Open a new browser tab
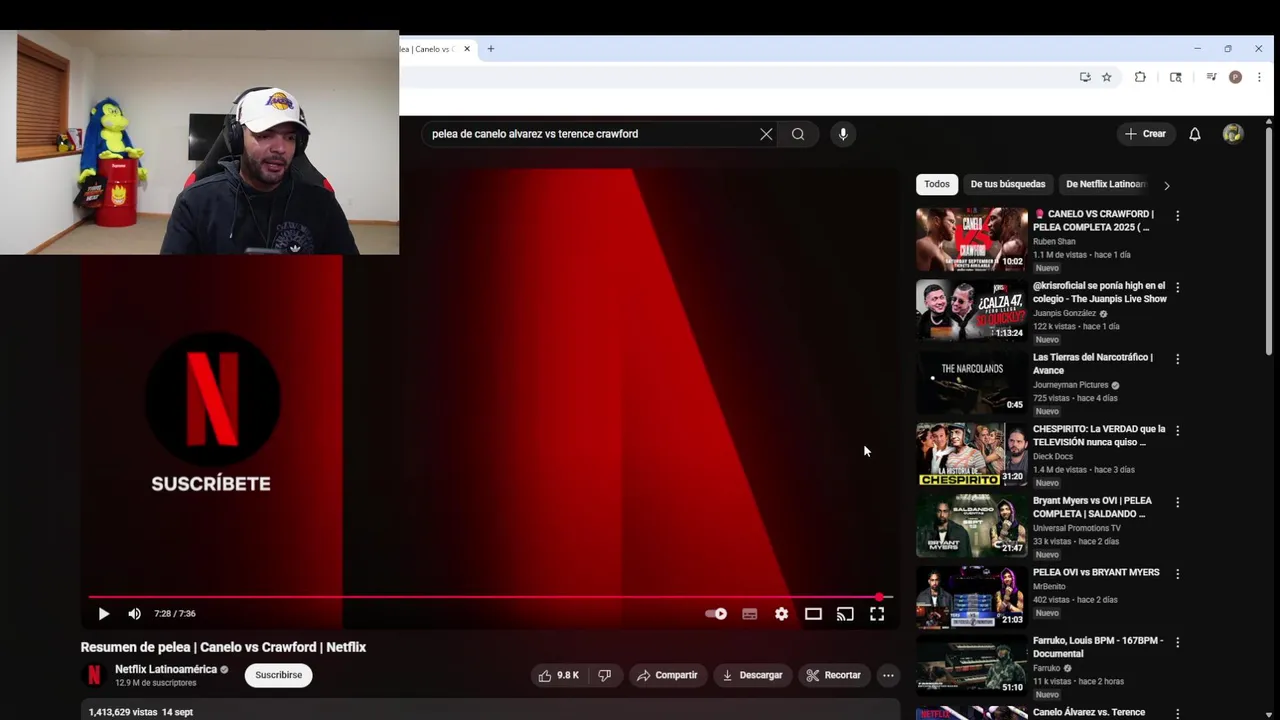This screenshot has width=1280, height=720. [490, 49]
